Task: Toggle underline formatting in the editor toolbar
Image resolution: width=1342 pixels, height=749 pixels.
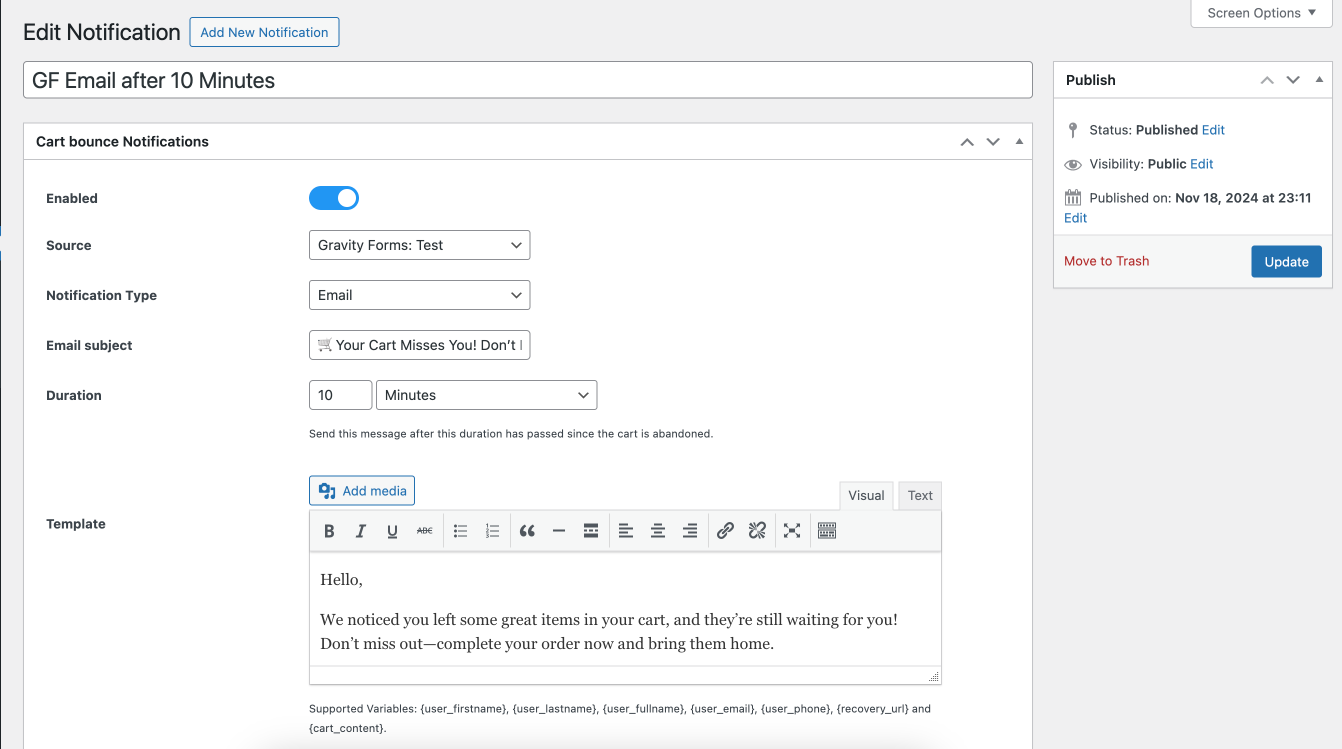Action: coord(392,531)
